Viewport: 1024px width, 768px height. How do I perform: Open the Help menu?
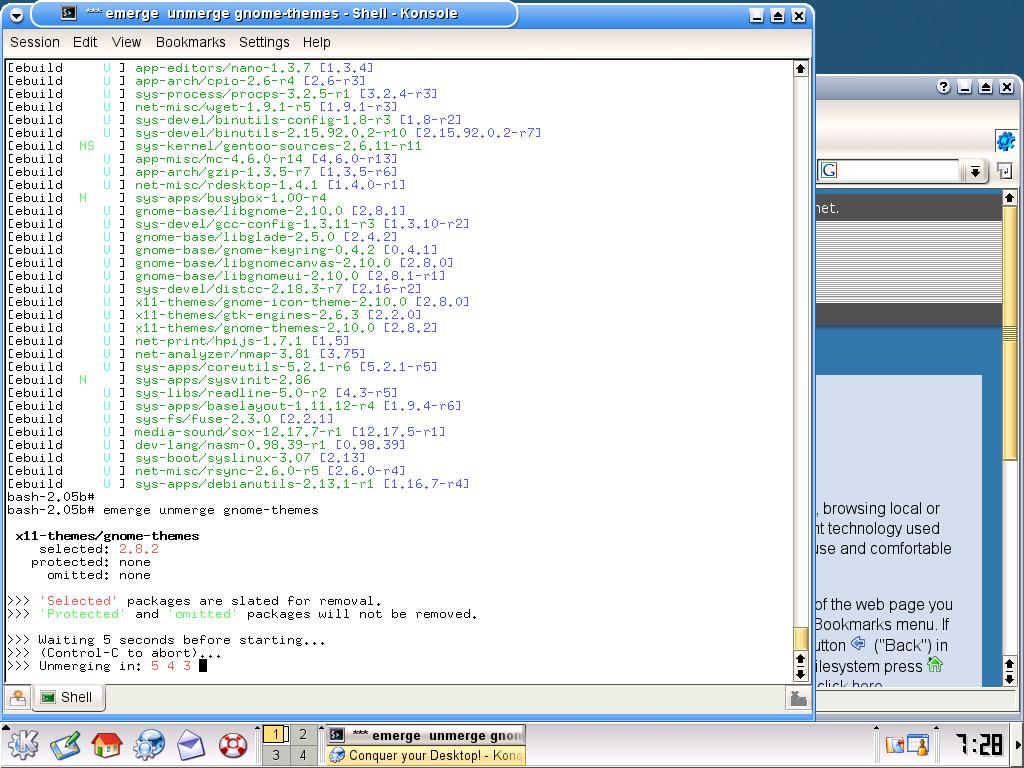(316, 42)
